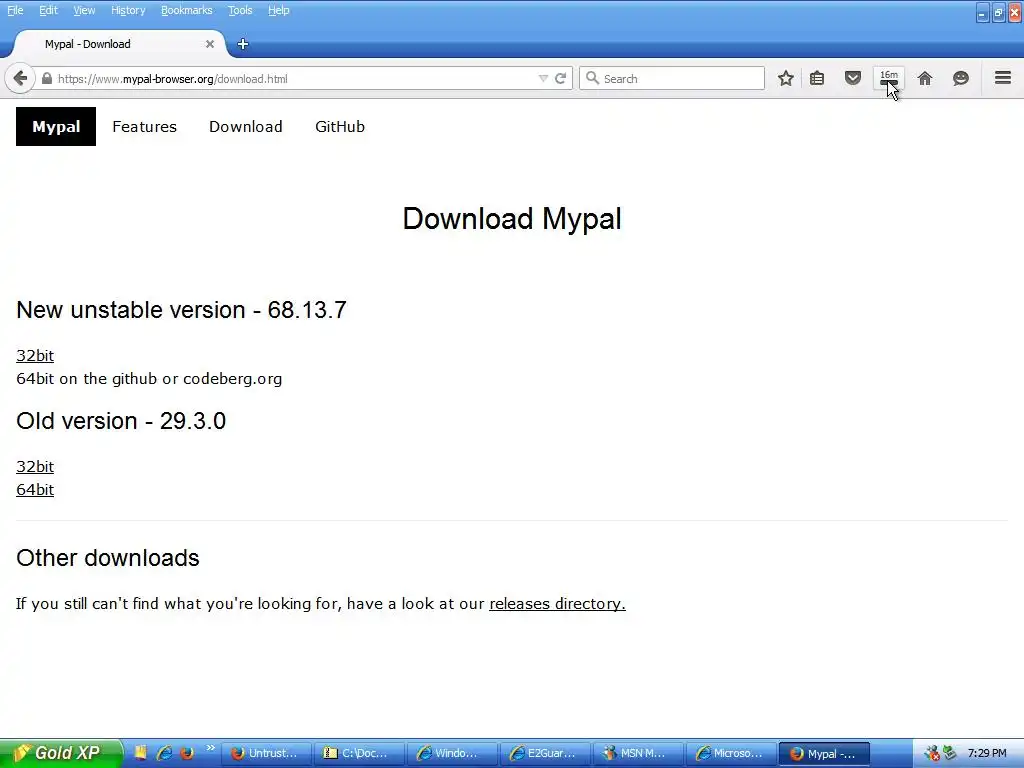Click text 64bit on the github or codeberg.org
Image resolution: width=1024 pixels, height=768 pixels.
pos(150,379)
